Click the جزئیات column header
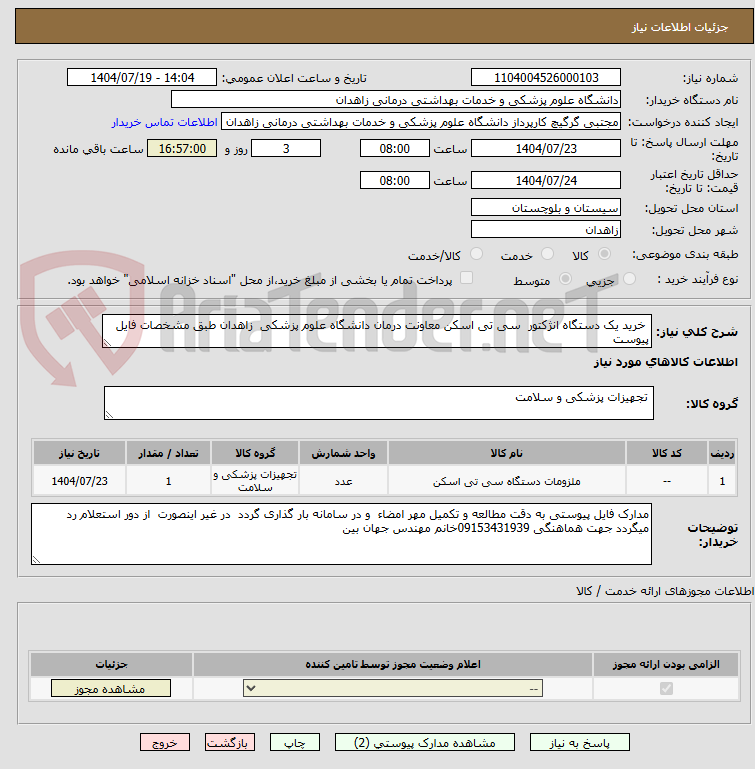755x769 pixels. tap(111, 664)
